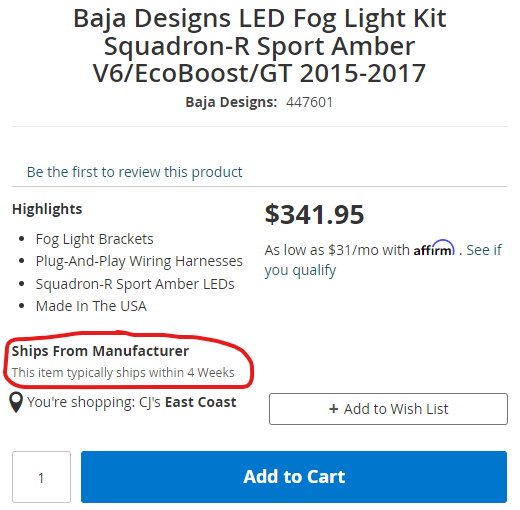The image size is (520, 510).
Task: Follow the 'See if you qualify' link
Action: tap(383, 260)
